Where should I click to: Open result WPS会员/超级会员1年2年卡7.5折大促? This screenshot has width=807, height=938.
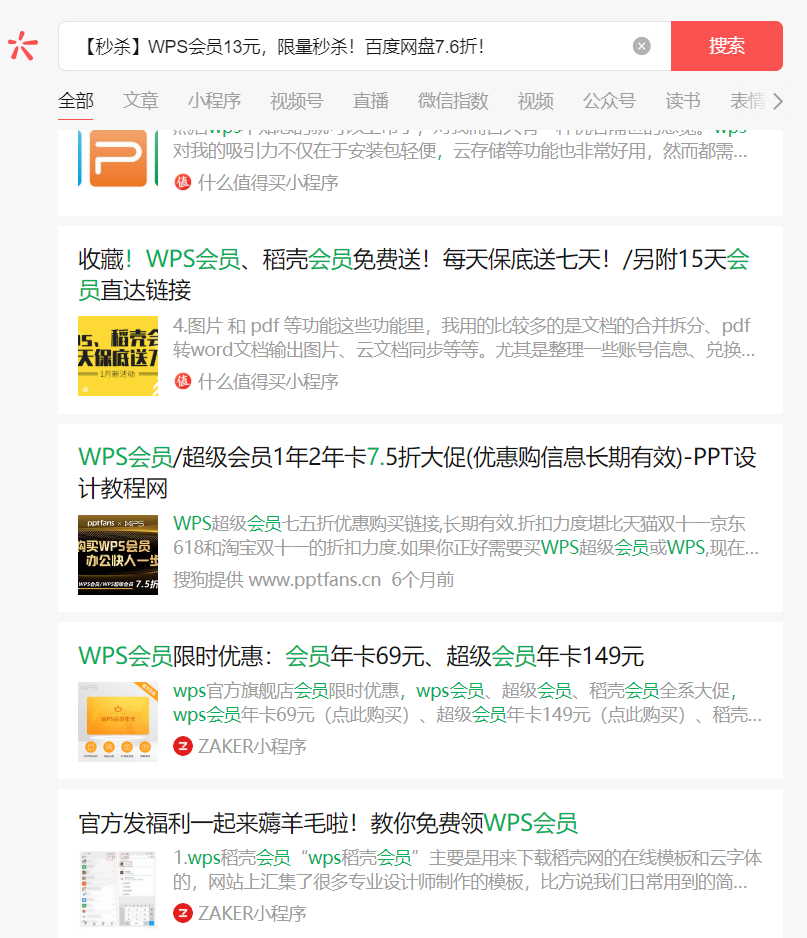[x=417, y=473]
